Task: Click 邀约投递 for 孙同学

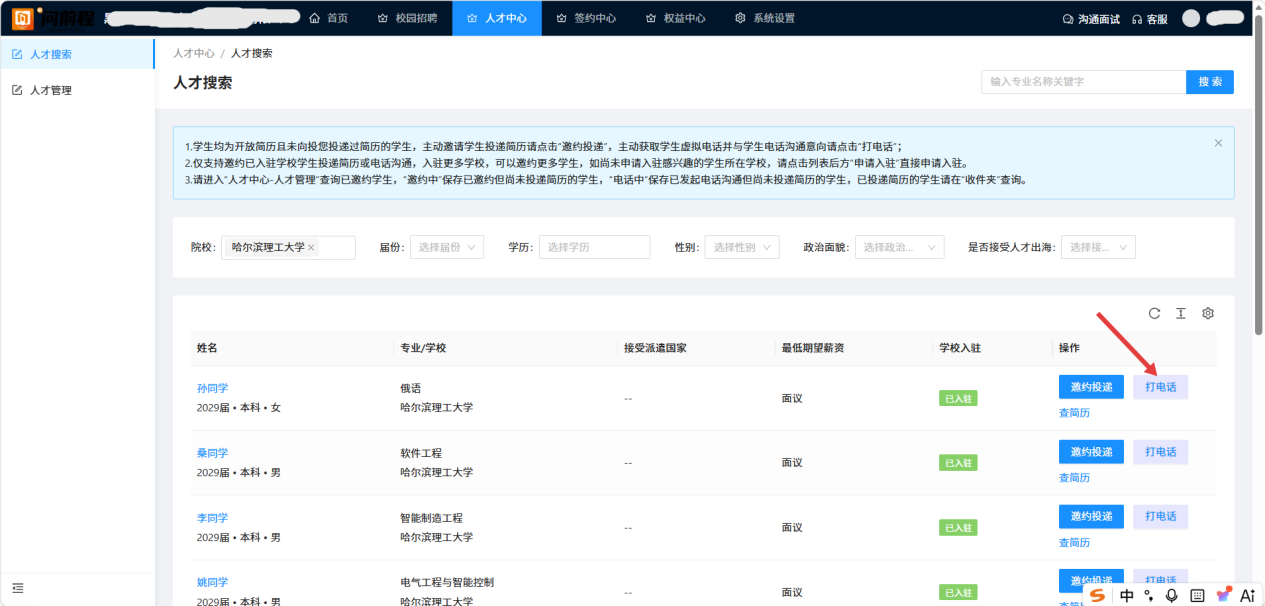Action: point(1091,387)
